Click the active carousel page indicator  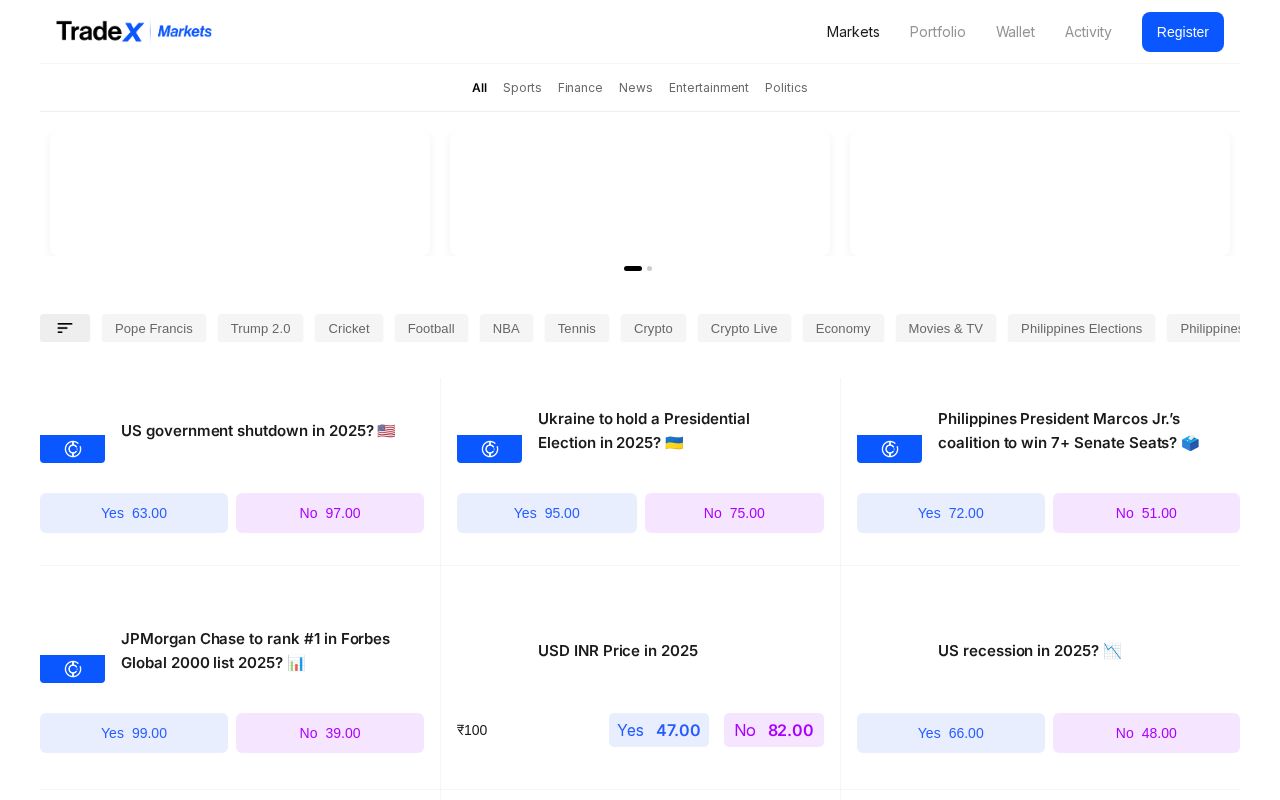[633, 268]
